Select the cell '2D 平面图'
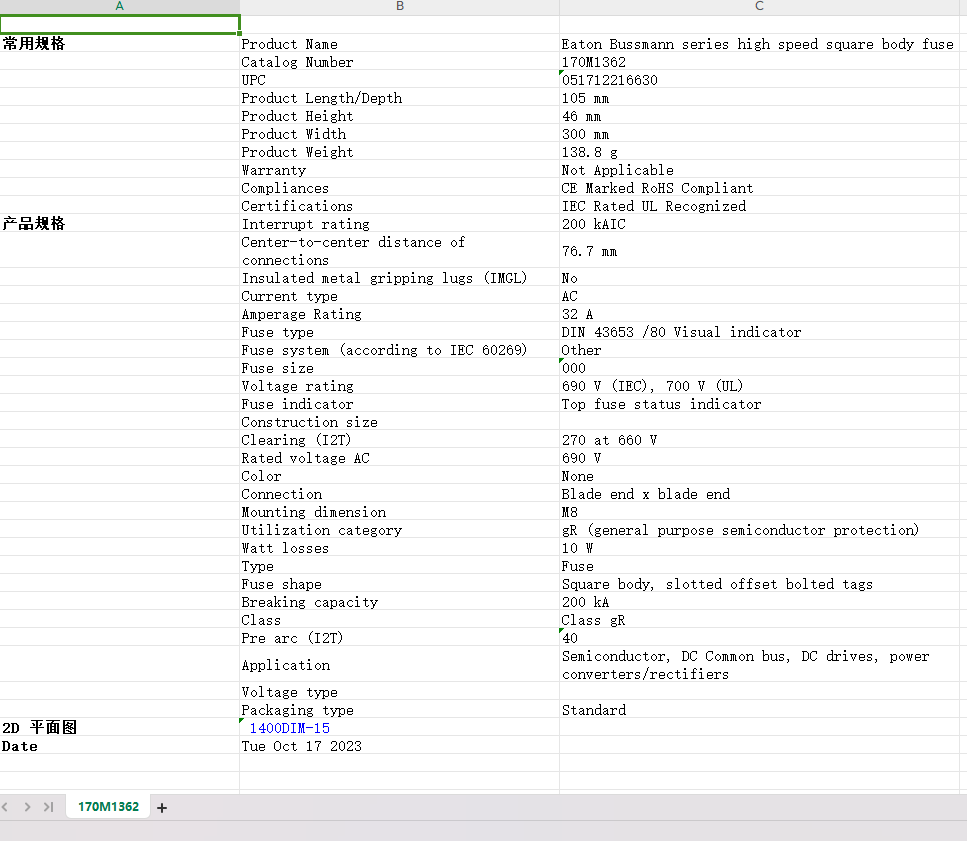967x841 pixels. pyautogui.click(x=120, y=728)
